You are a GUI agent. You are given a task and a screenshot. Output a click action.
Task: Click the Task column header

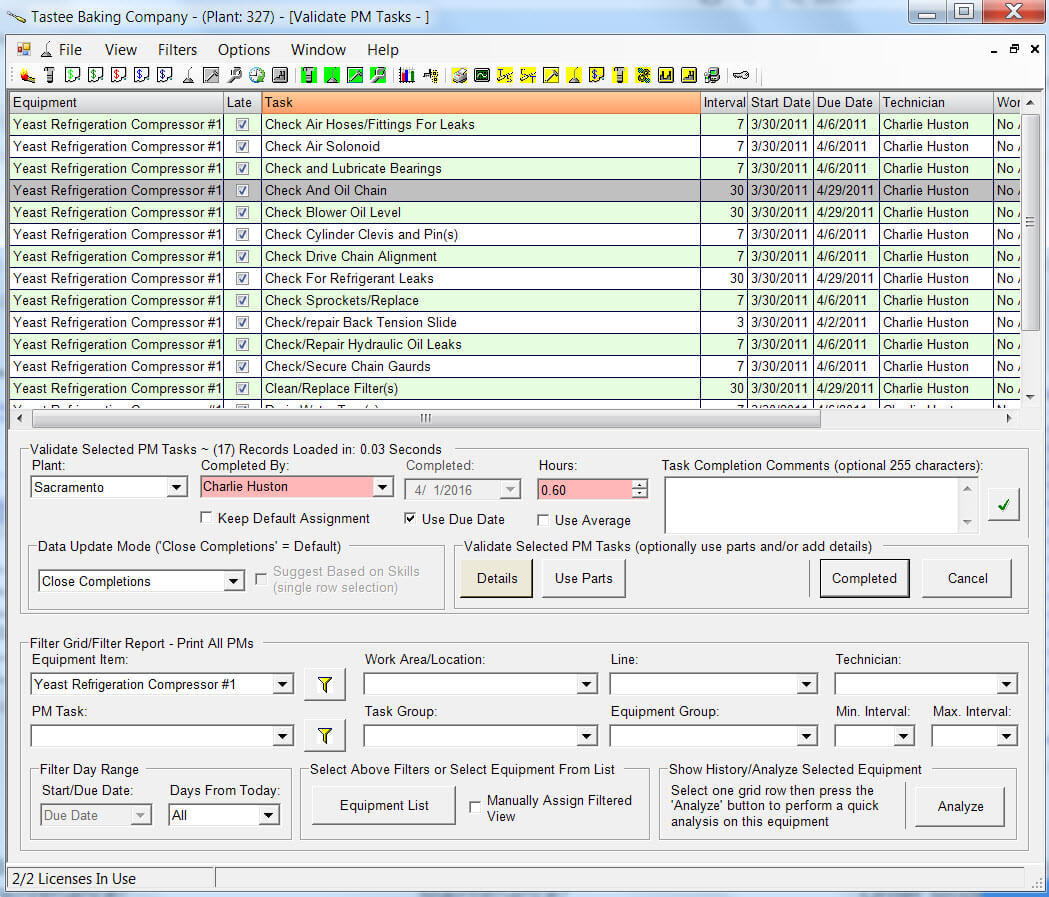point(480,102)
